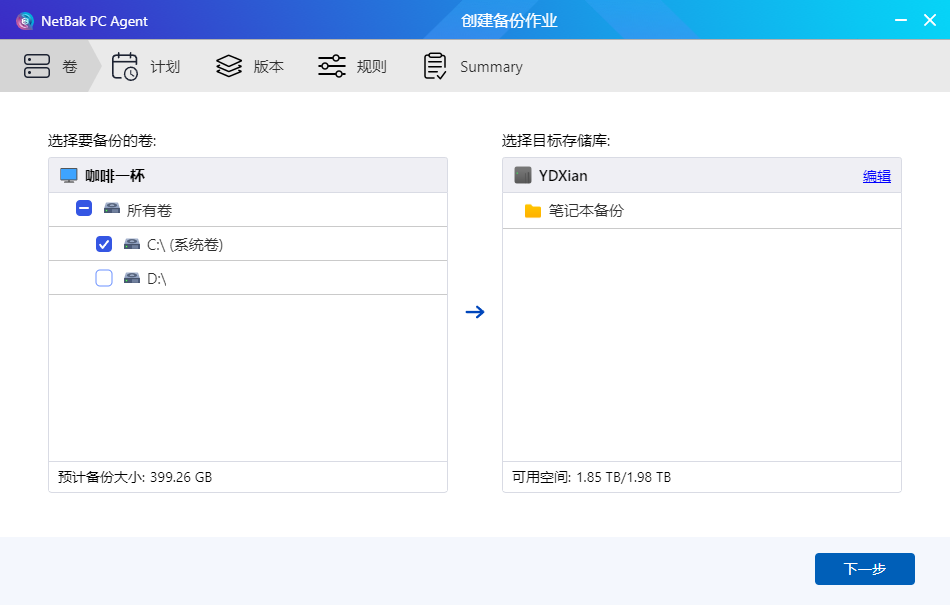950x605 pixels.
Task: Click the 版本 layers stack icon
Action: 229,67
